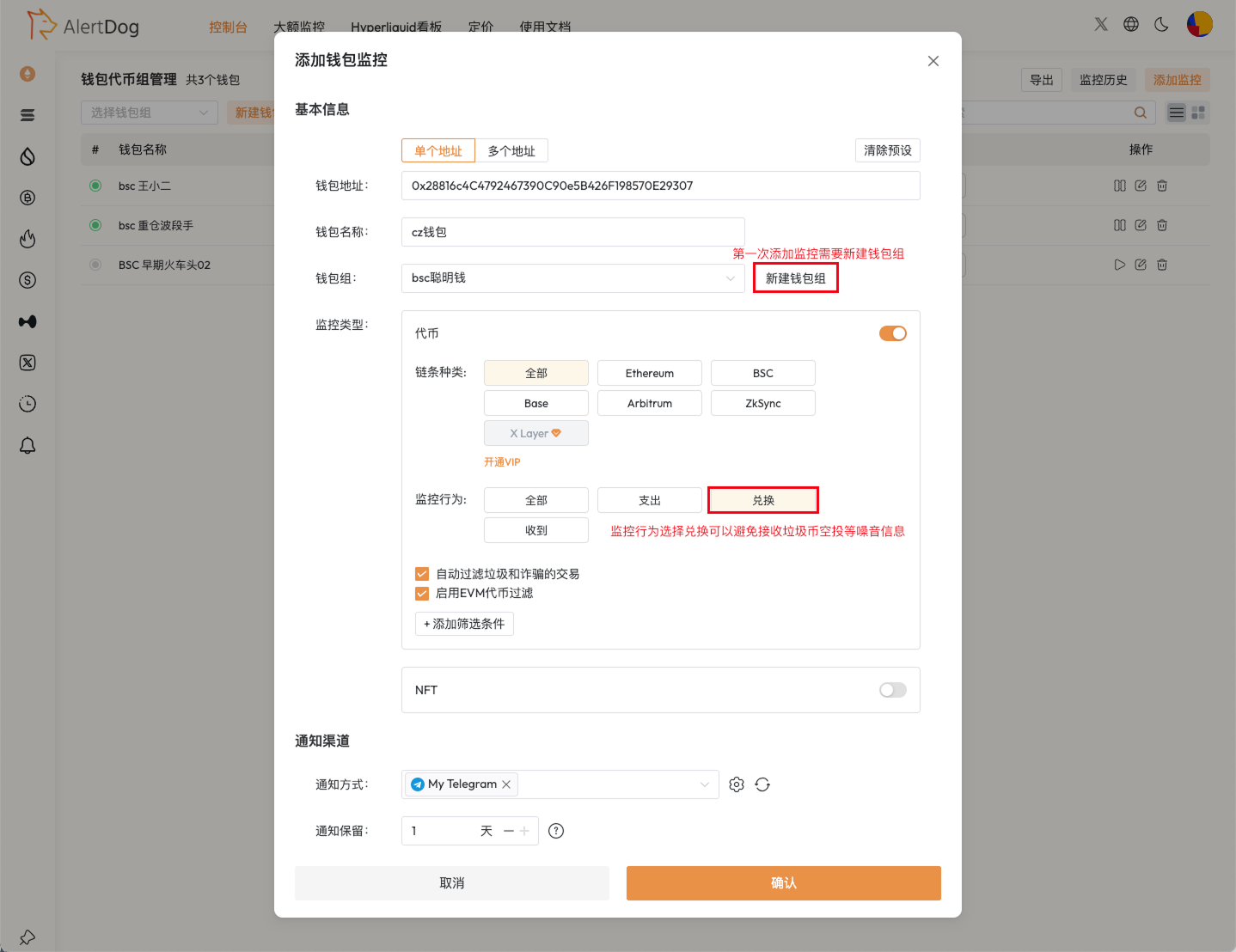Click the 取消 button
The width and height of the screenshot is (1236, 952).
pos(452,883)
